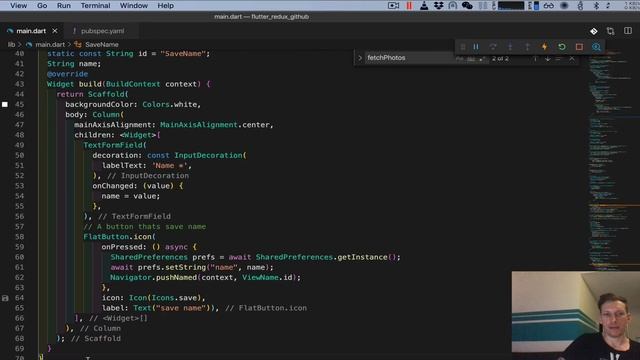
Task: Expand the find widget replace toggle
Action: tap(360, 58)
